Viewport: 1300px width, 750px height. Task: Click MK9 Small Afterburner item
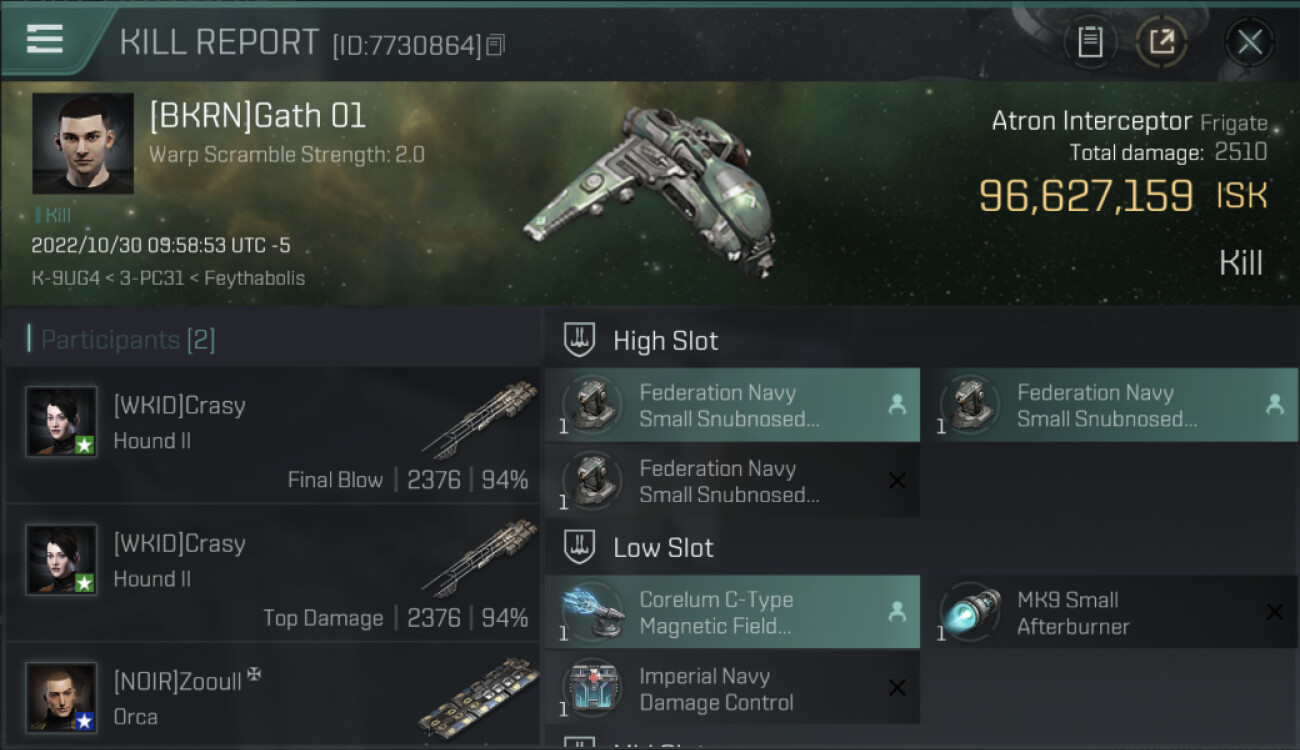(1109, 612)
